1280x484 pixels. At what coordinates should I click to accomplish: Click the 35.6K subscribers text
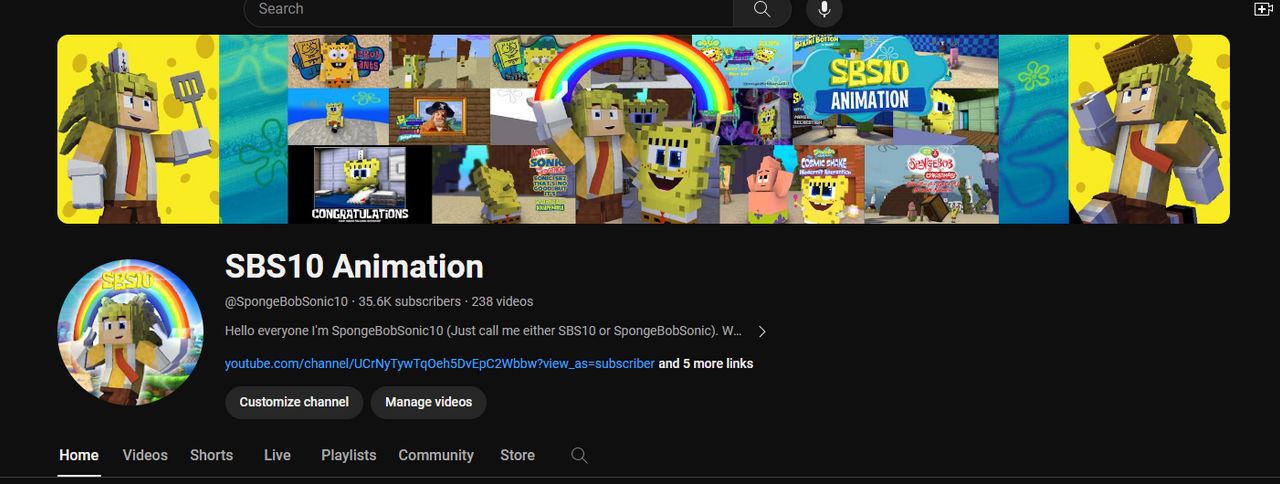click(410, 301)
